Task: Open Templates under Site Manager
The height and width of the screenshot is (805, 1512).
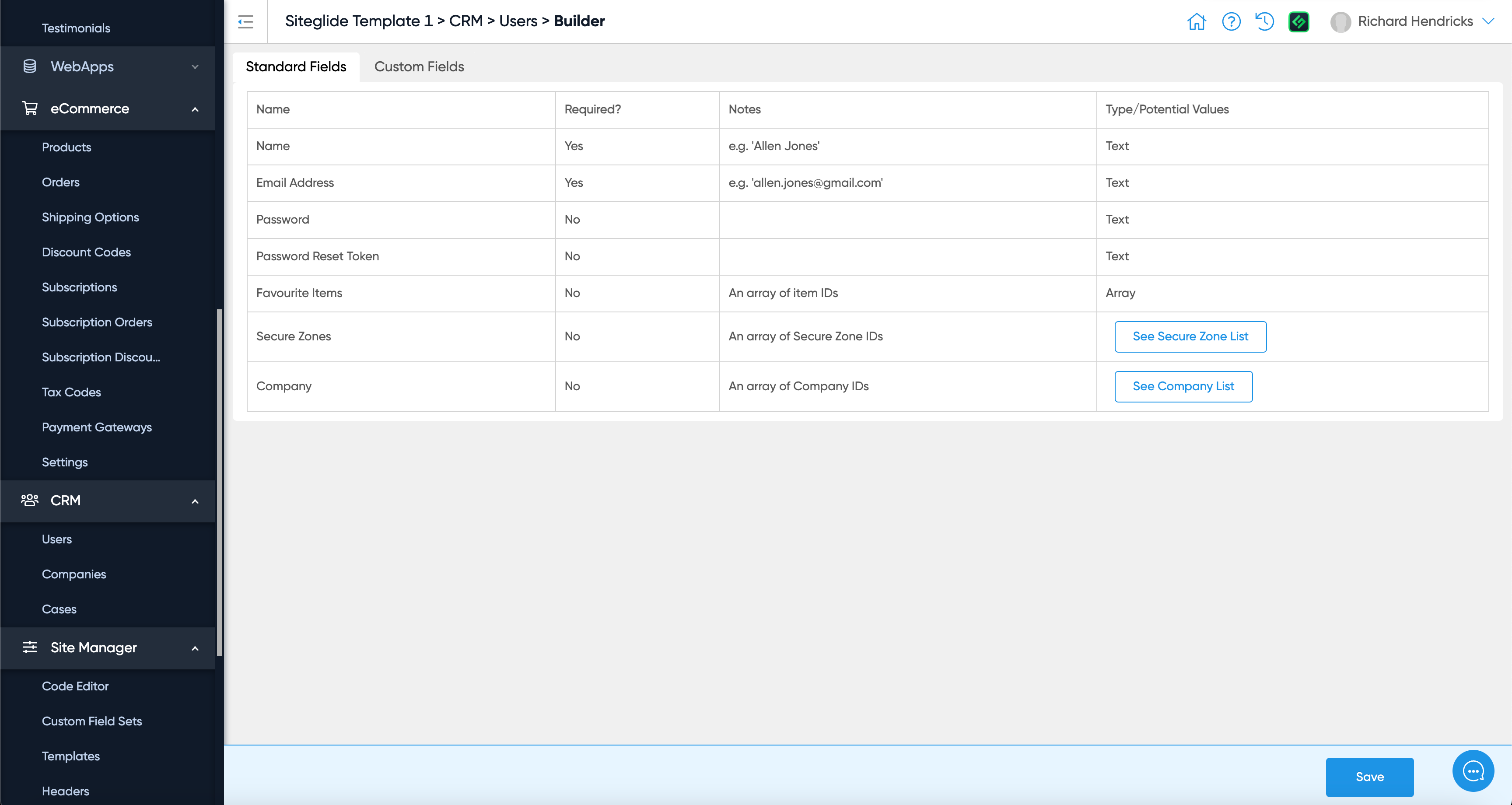Action: click(x=70, y=756)
